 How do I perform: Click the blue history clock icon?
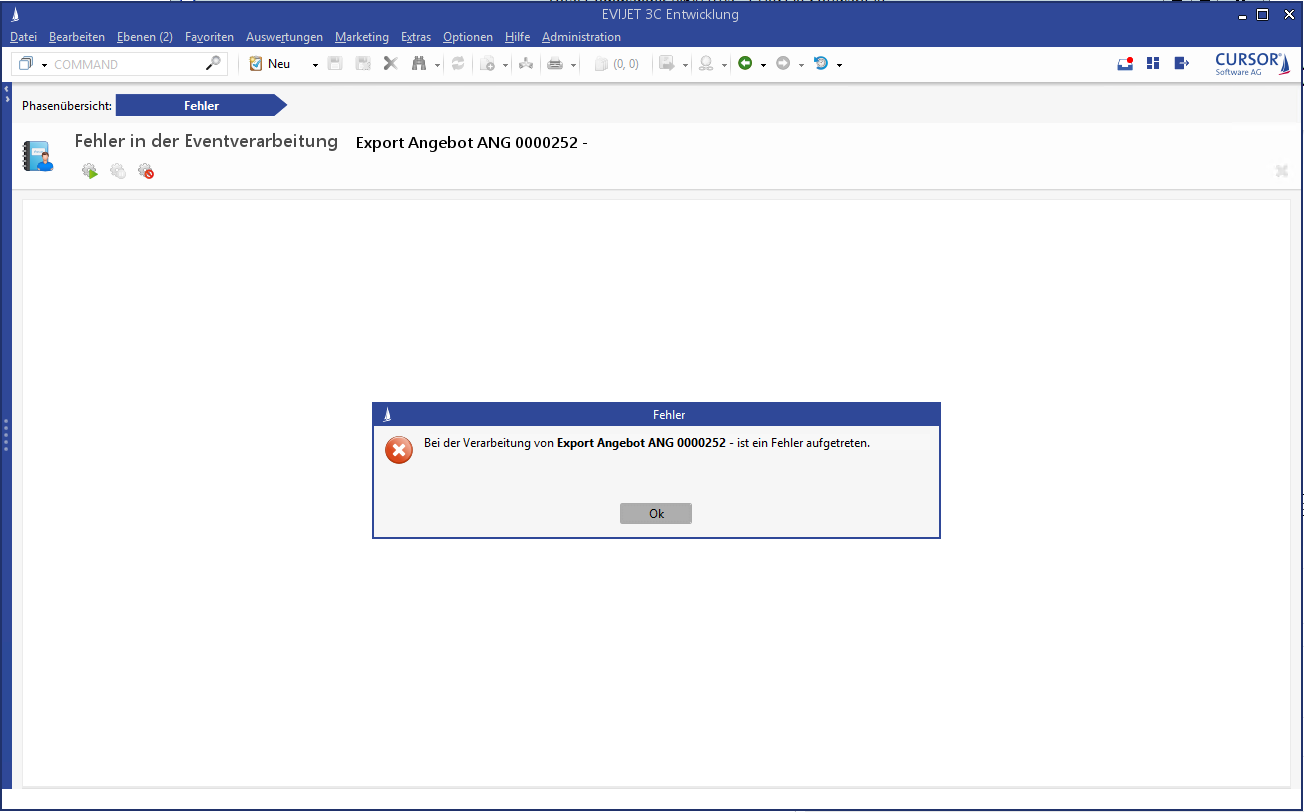pyautogui.click(x=821, y=64)
